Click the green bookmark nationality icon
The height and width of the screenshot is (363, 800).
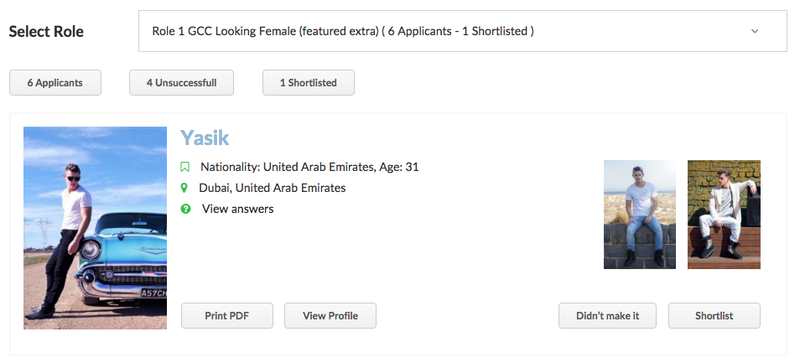(185, 167)
